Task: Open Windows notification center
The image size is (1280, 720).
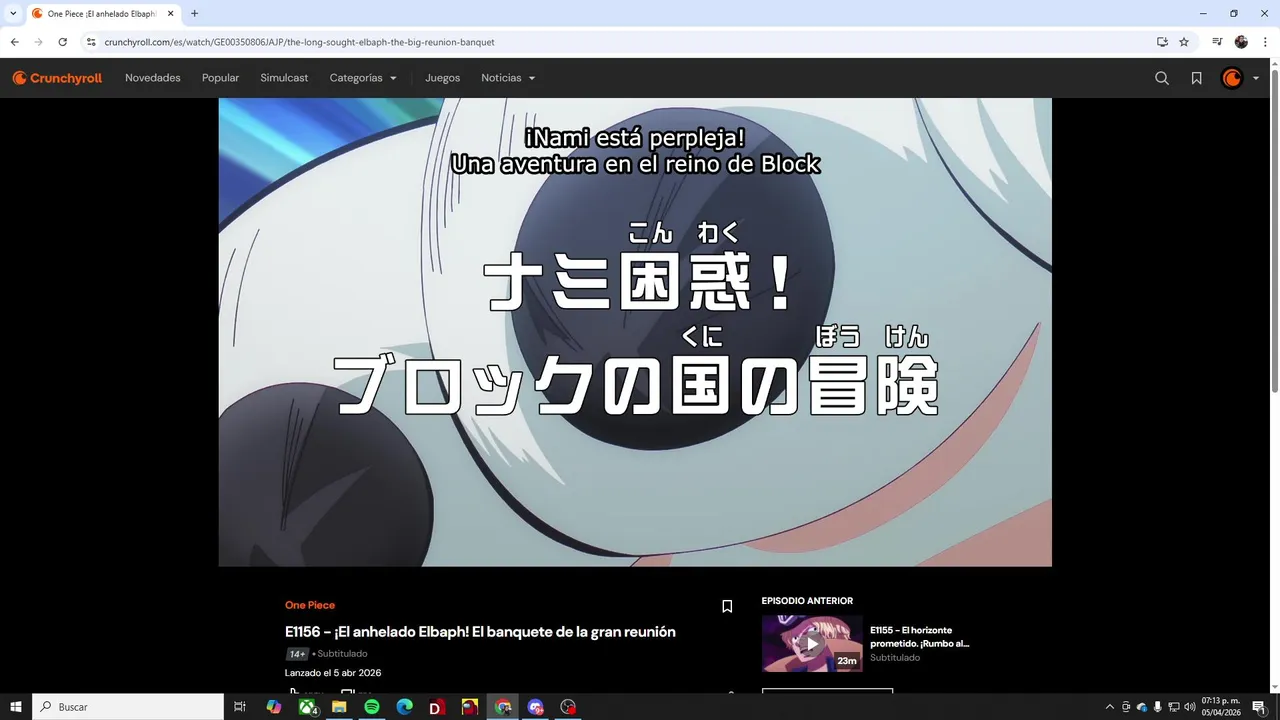Action: [x=1259, y=707]
